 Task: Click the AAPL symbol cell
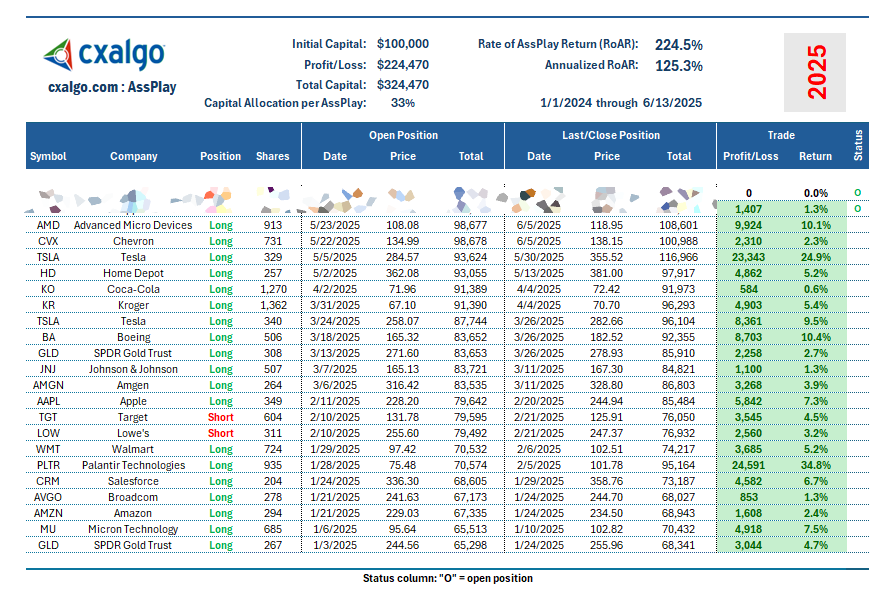tap(48, 401)
